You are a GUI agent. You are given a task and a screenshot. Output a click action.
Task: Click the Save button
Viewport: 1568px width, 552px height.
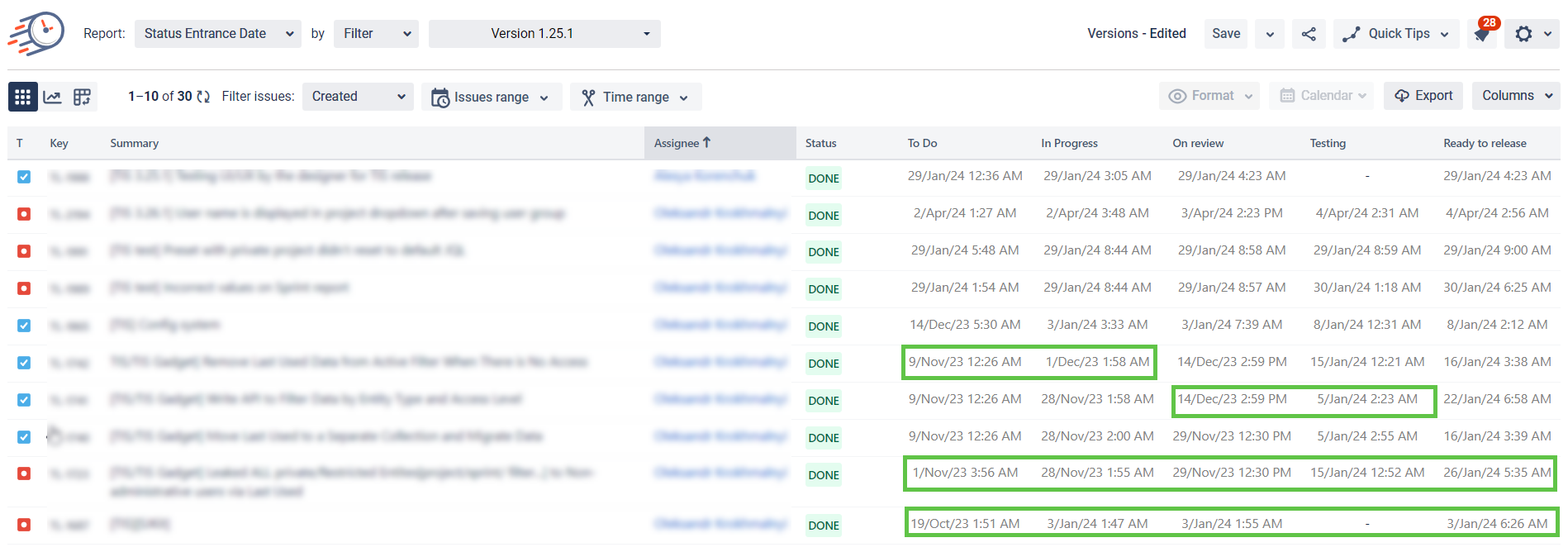[x=1225, y=34]
